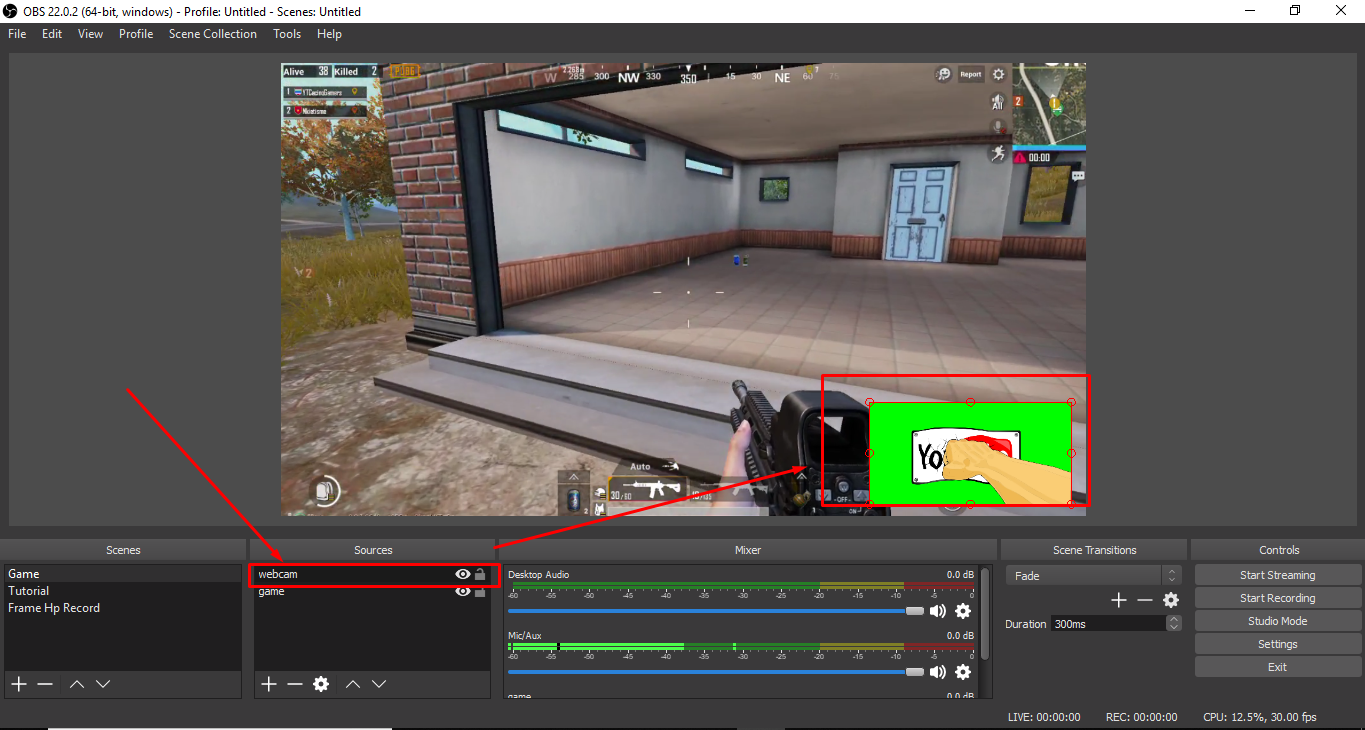Image resolution: width=1365 pixels, height=730 pixels.
Task: Click the Sources panel header
Action: pos(373,550)
